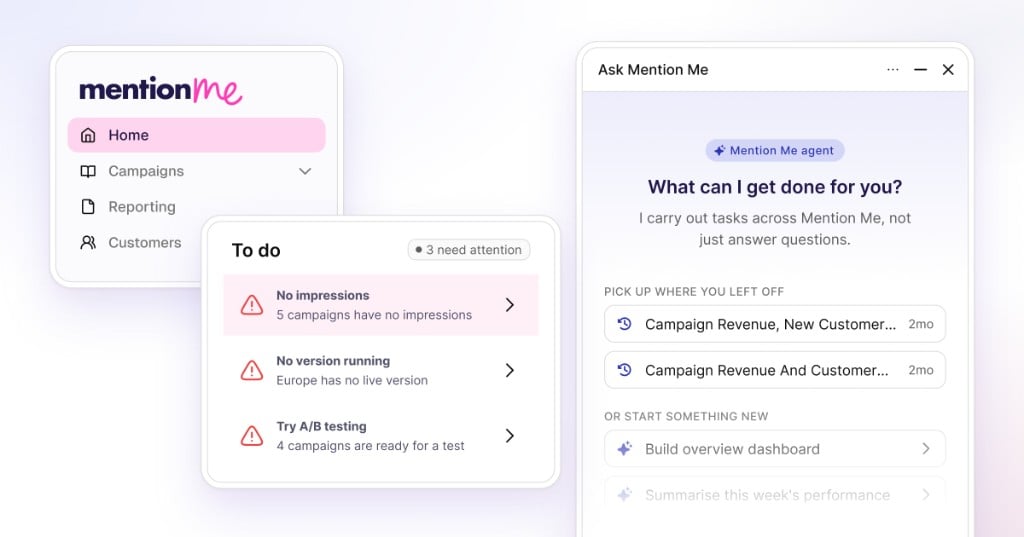Screen dimensions: 1024x537
Task: Click the Build overview dashboard chevron
Action: [x=925, y=449]
